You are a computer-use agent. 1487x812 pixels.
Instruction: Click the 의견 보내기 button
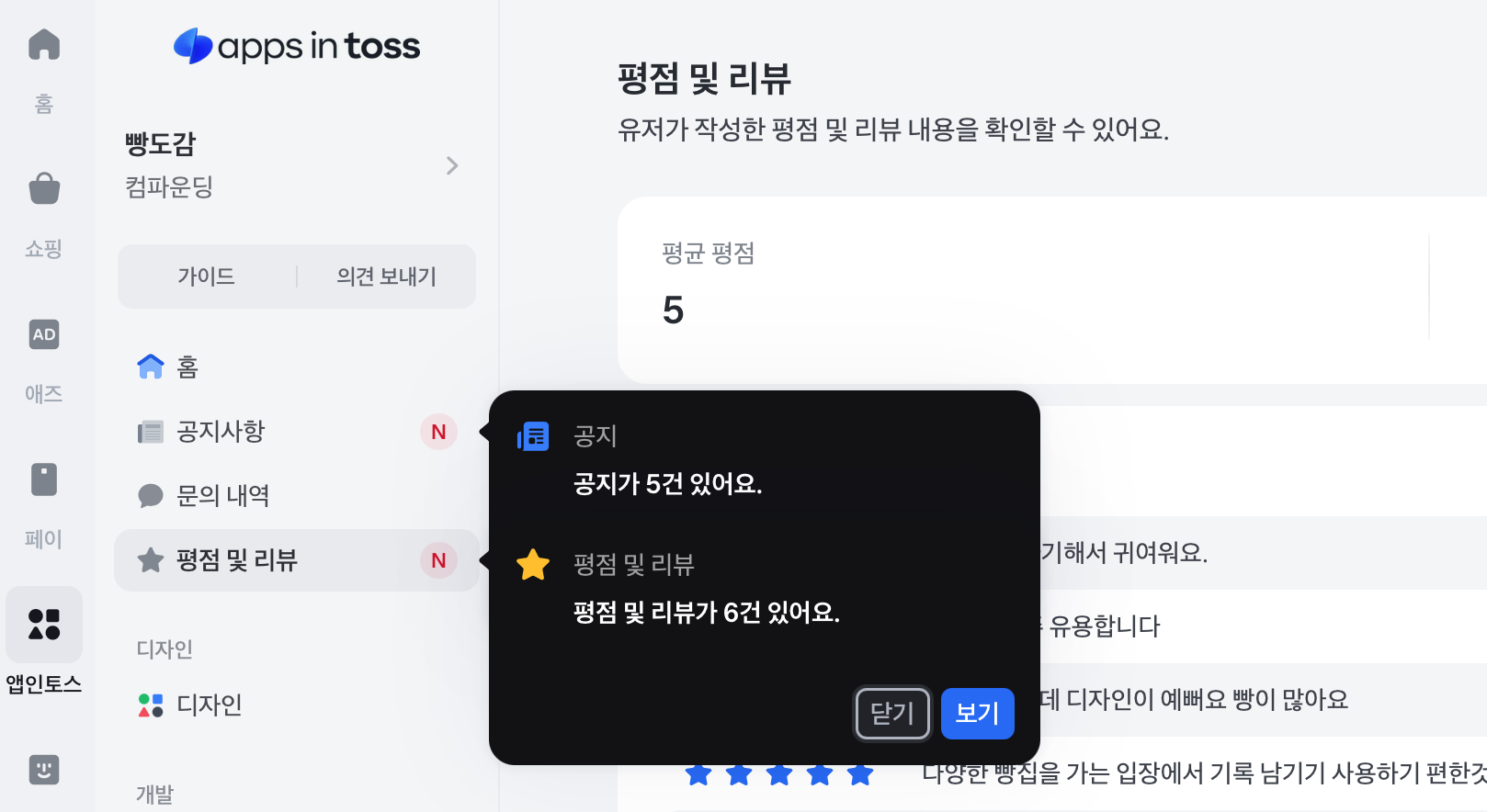pos(386,276)
